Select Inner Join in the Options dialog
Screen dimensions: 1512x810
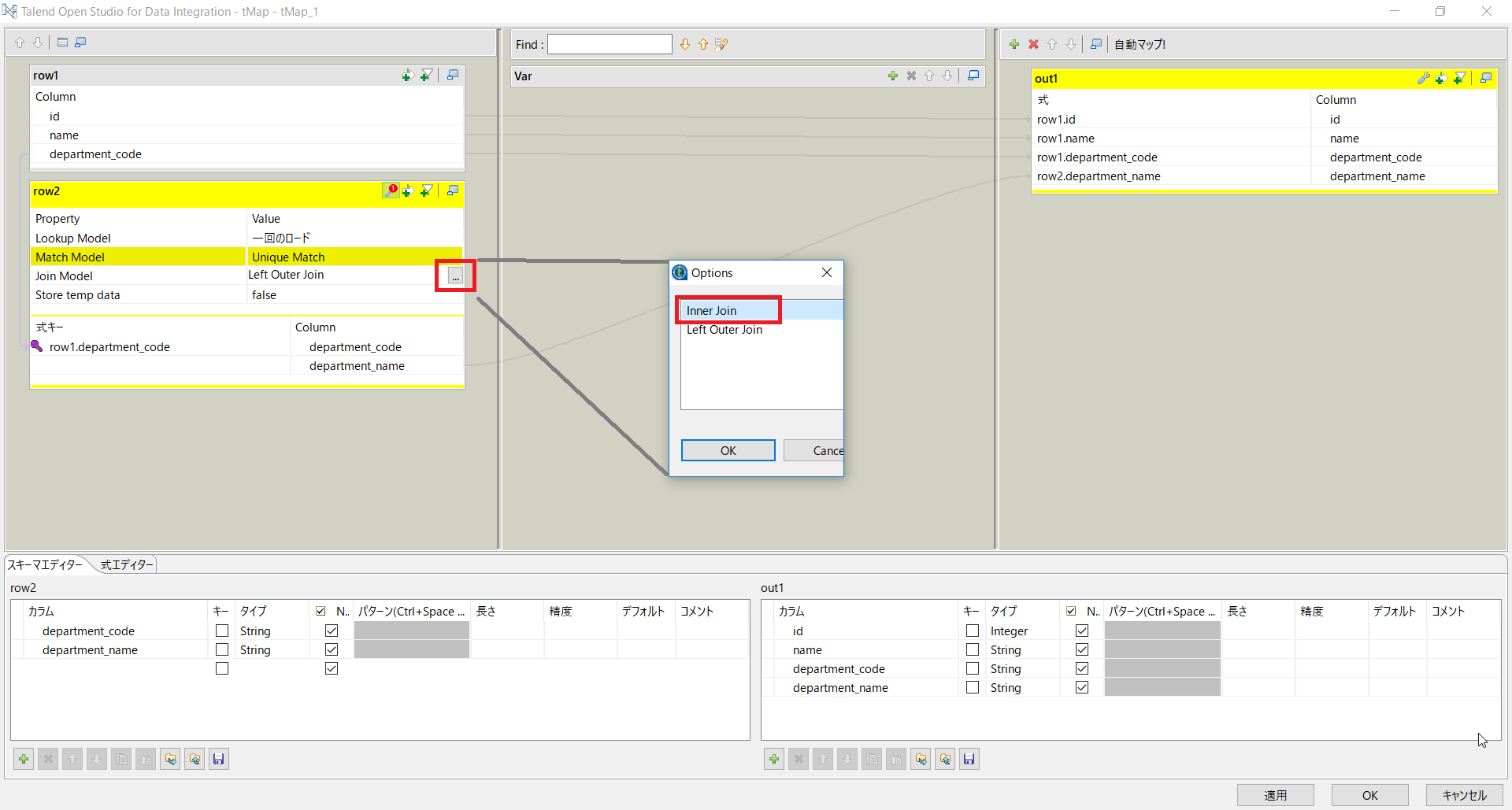(711, 310)
